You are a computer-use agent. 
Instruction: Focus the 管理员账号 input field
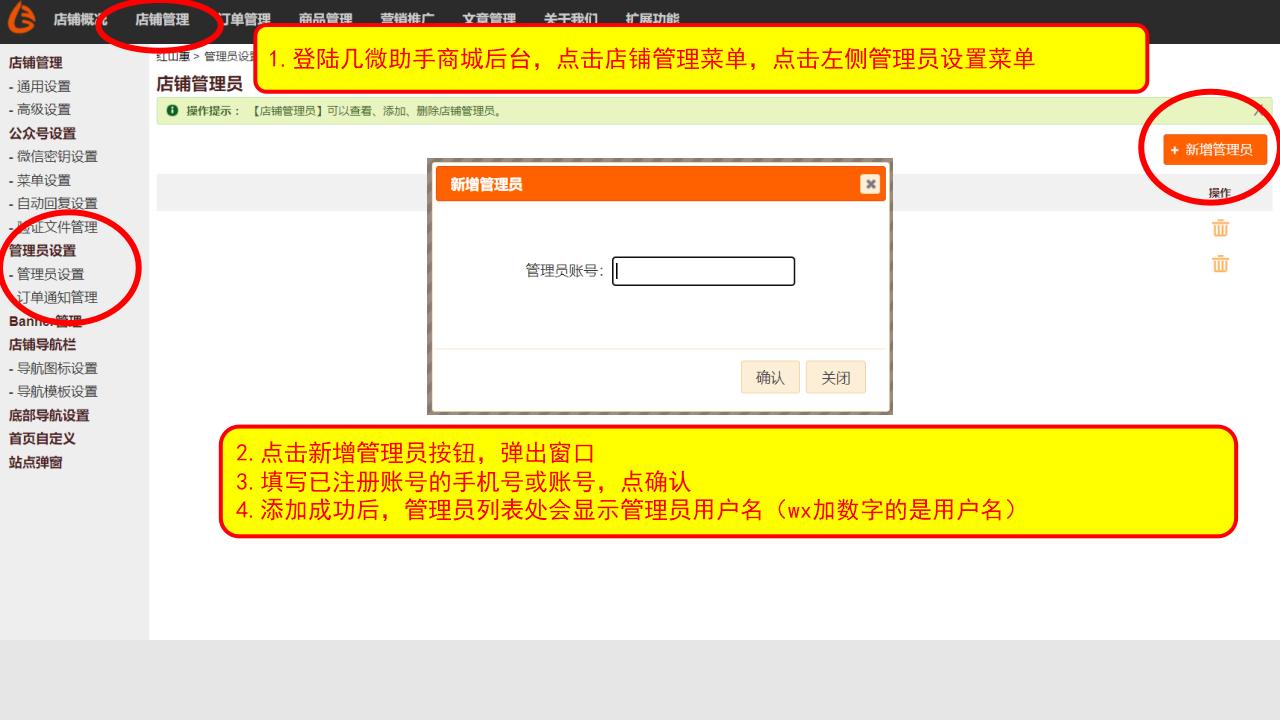[x=704, y=271]
